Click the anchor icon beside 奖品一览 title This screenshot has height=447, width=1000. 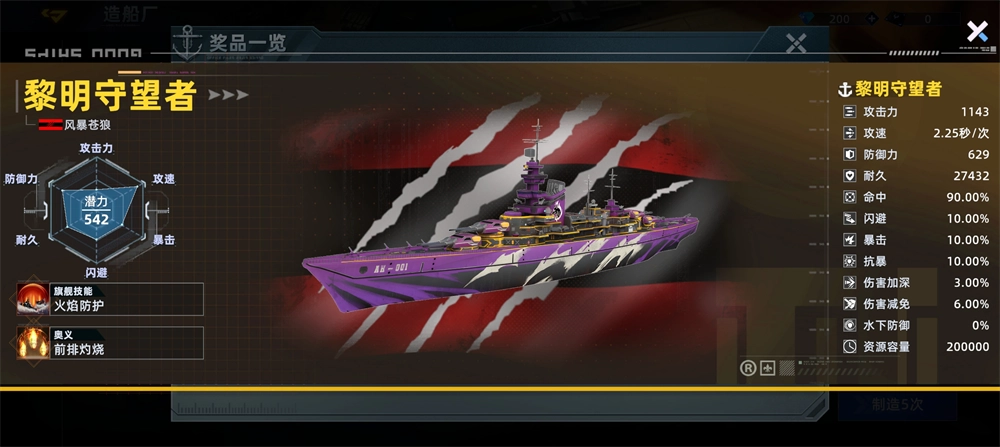188,43
